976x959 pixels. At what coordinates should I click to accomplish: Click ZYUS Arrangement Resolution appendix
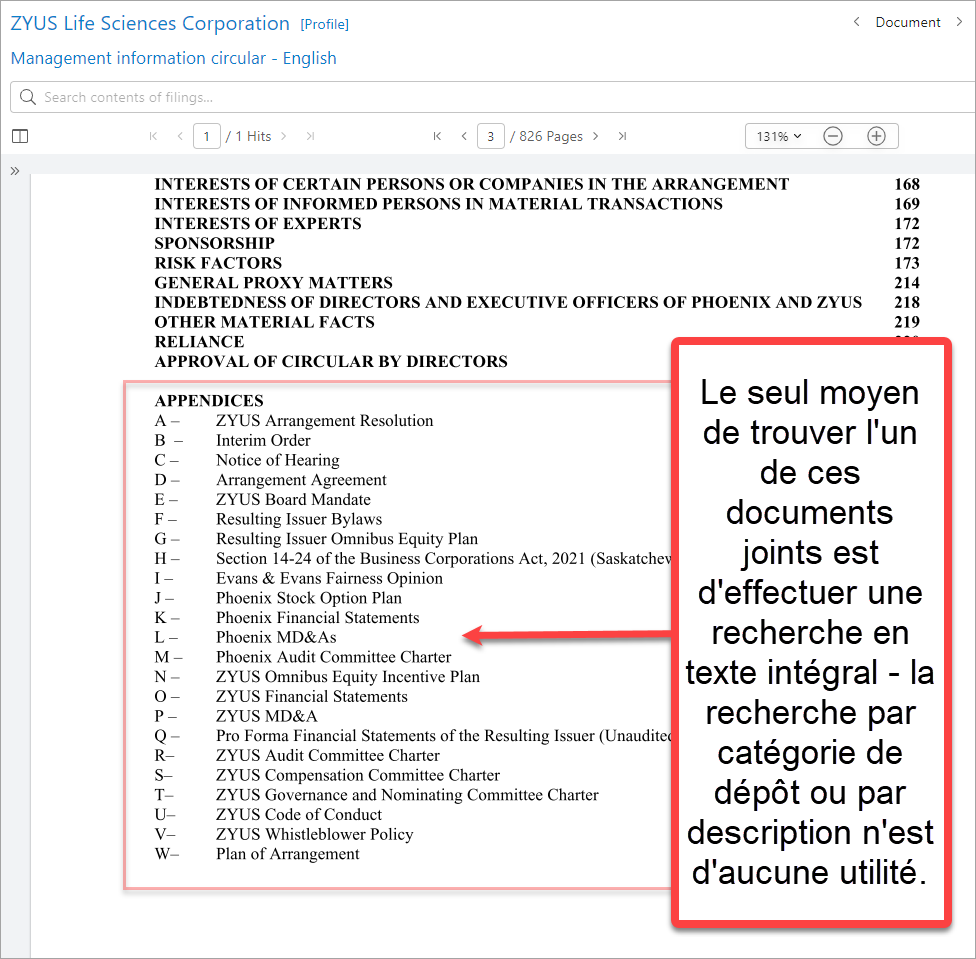324,421
